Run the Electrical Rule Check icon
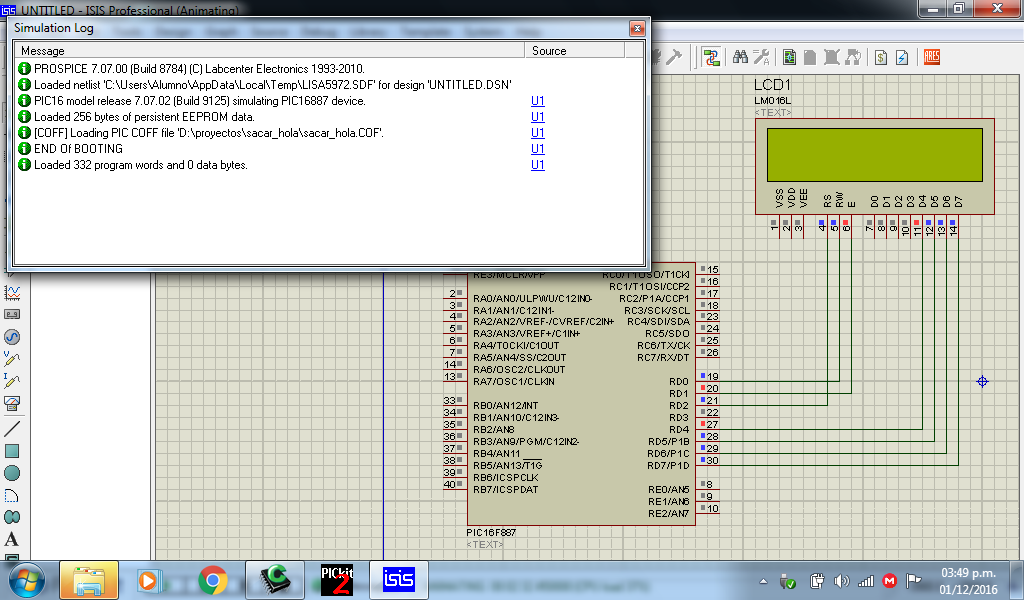 point(902,57)
